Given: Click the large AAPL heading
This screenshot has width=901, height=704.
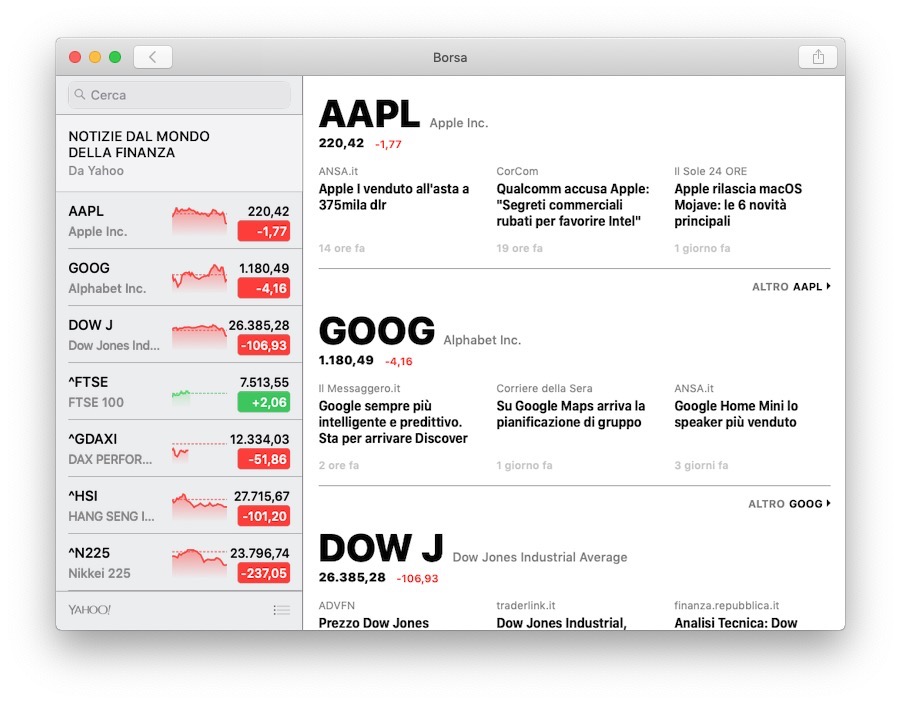Looking at the screenshot, I should tap(369, 114).
